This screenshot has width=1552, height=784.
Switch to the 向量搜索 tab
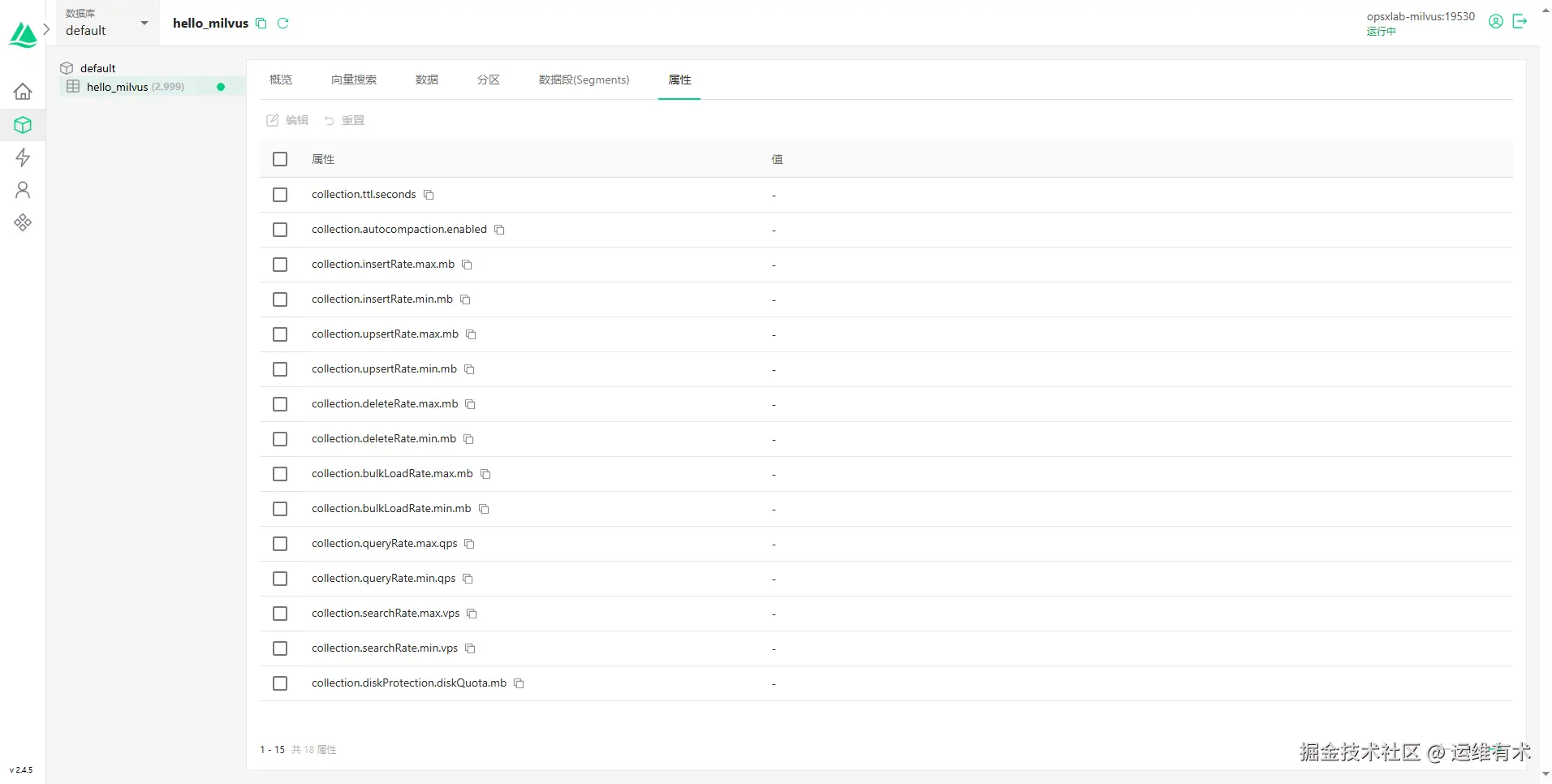coord(354,80)
